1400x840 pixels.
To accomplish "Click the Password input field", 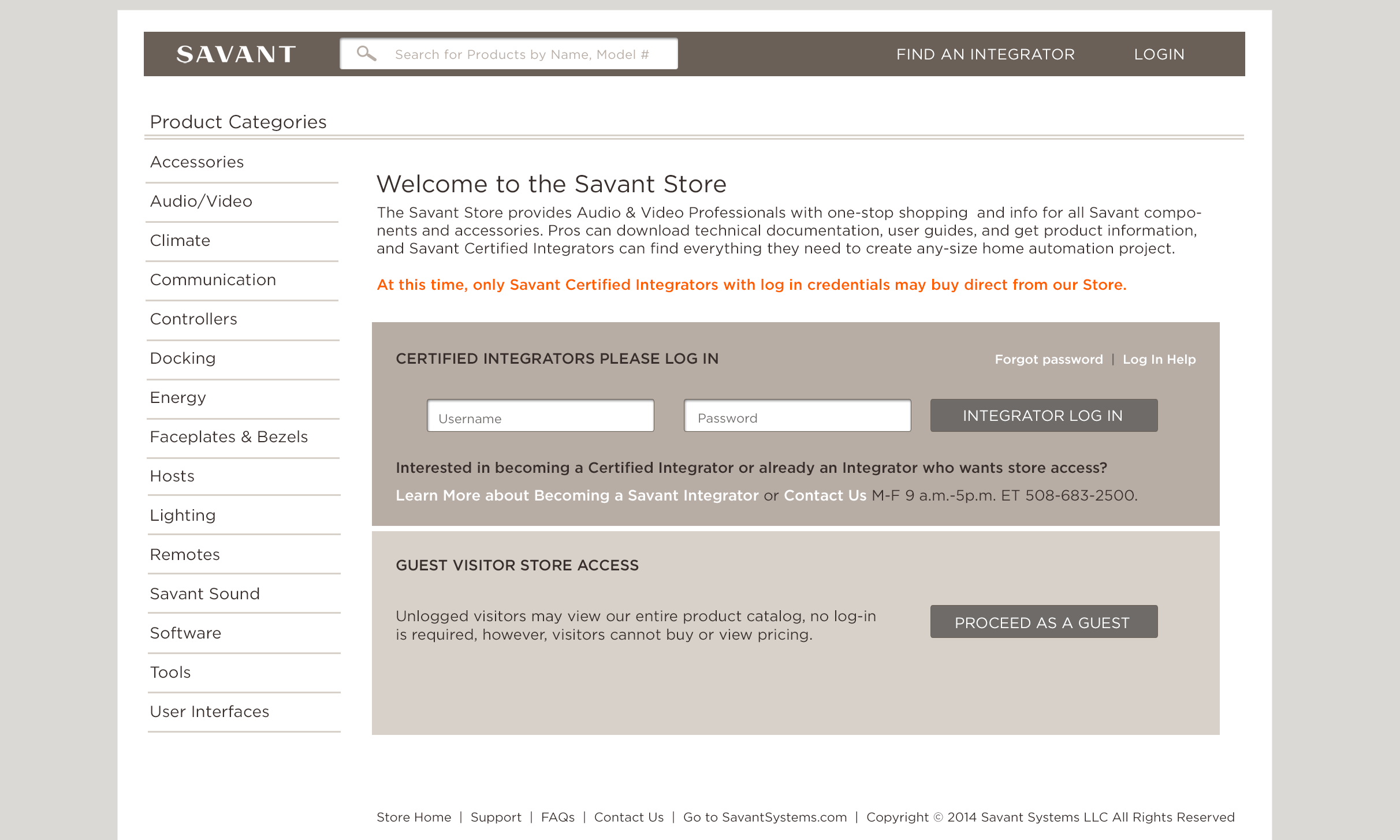I will tap(798, 415).
